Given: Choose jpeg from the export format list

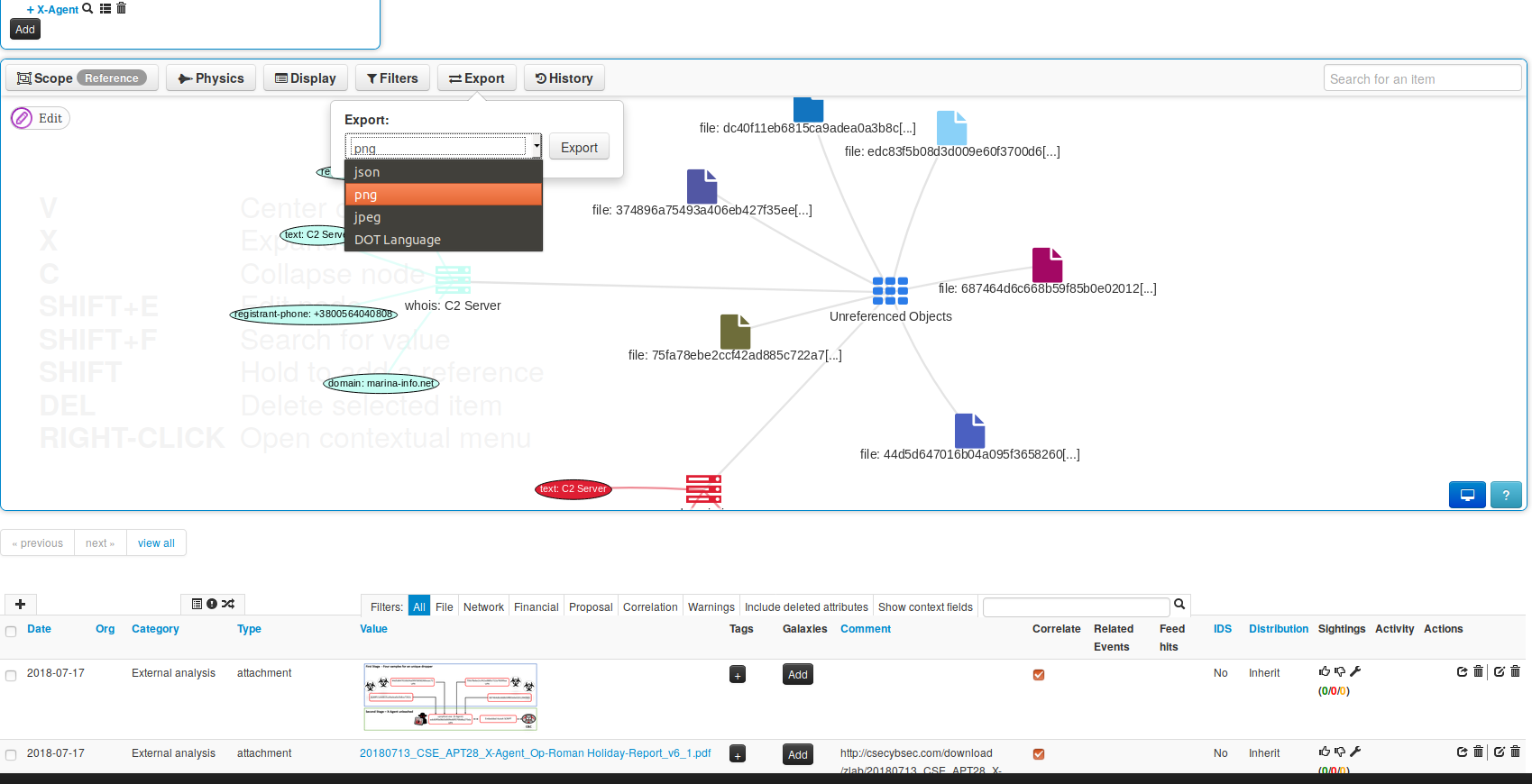Looking at the screenshot, I should click(x=367, y=217).
